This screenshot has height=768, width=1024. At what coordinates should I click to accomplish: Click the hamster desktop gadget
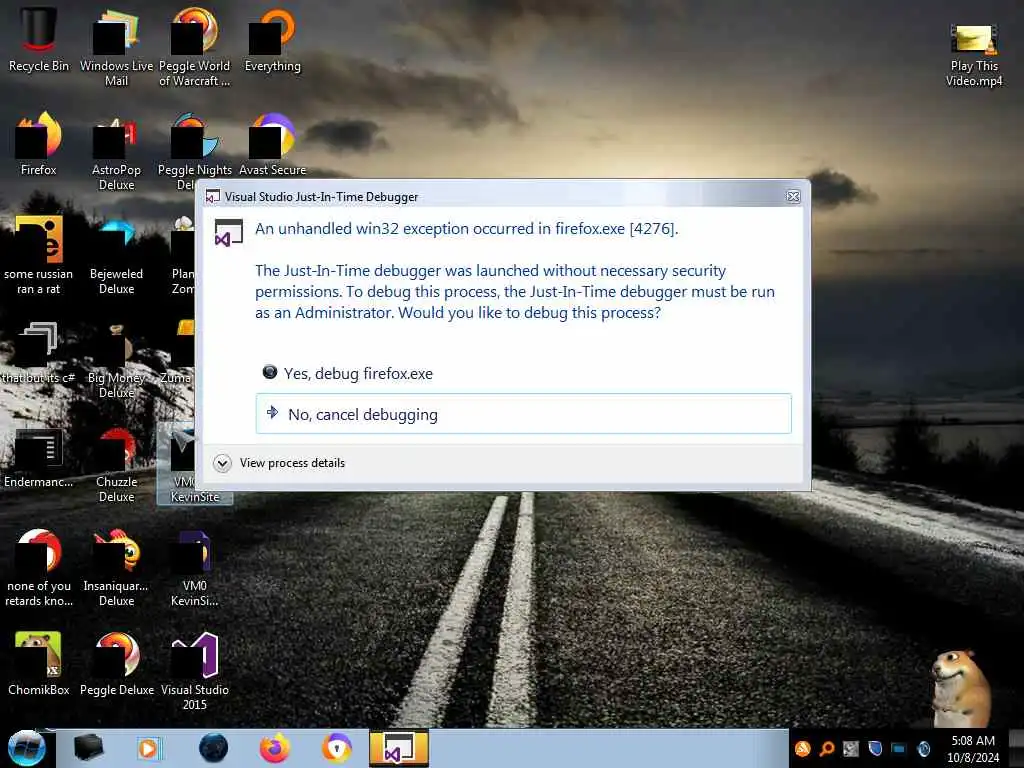pos(961,688)
